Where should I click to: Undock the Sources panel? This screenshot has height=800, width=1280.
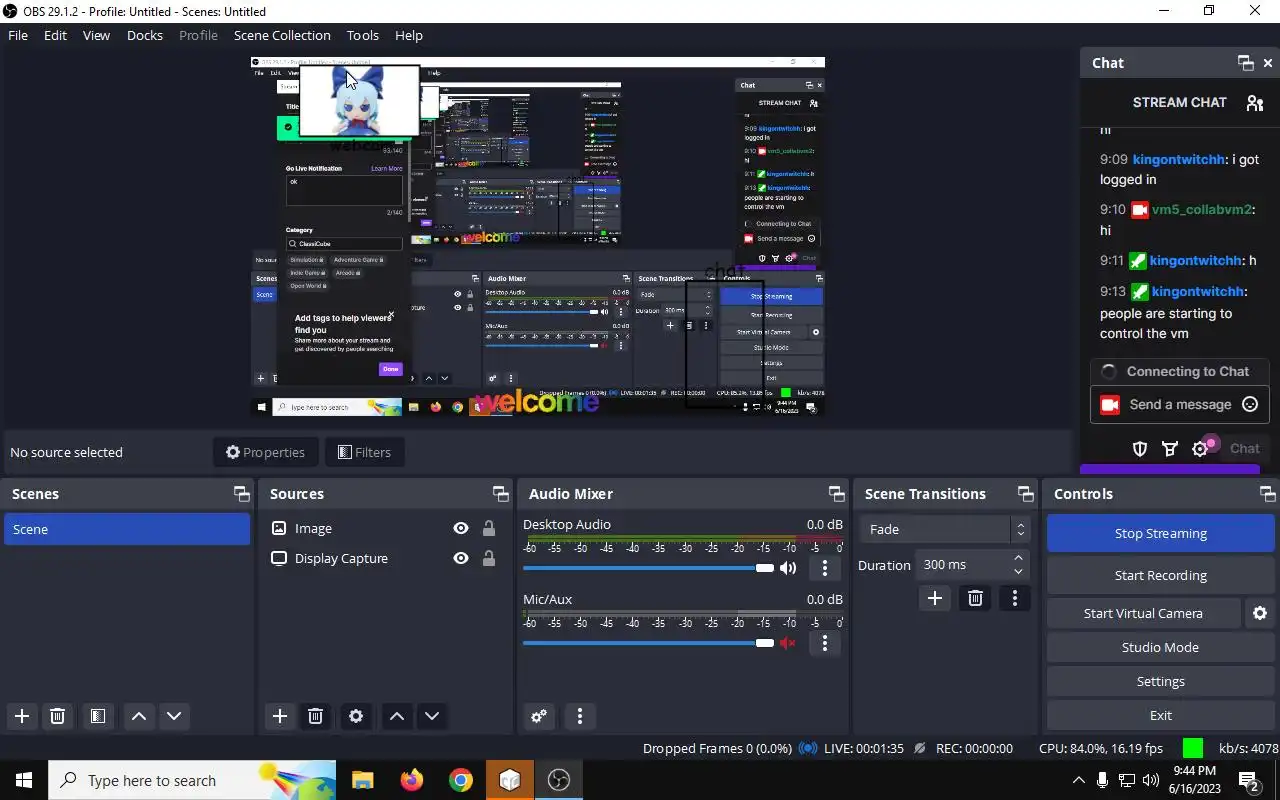pos(500,494)
